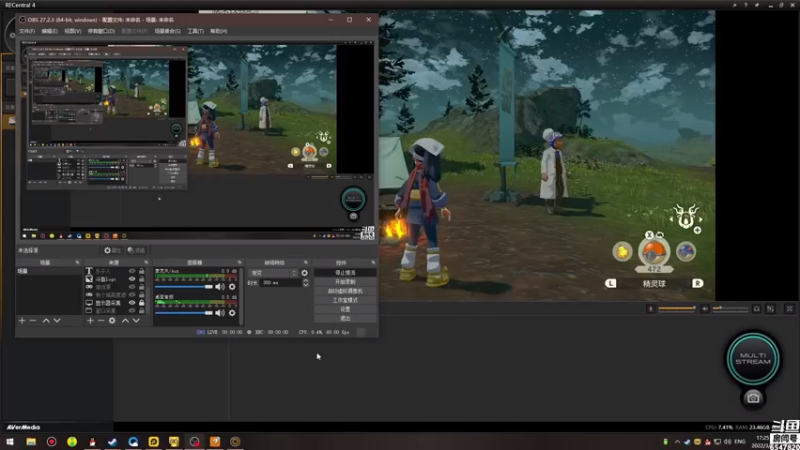This screenshot has height=450, width=800.
Task: Open OBS Help menu
Action: click(218, 31)
